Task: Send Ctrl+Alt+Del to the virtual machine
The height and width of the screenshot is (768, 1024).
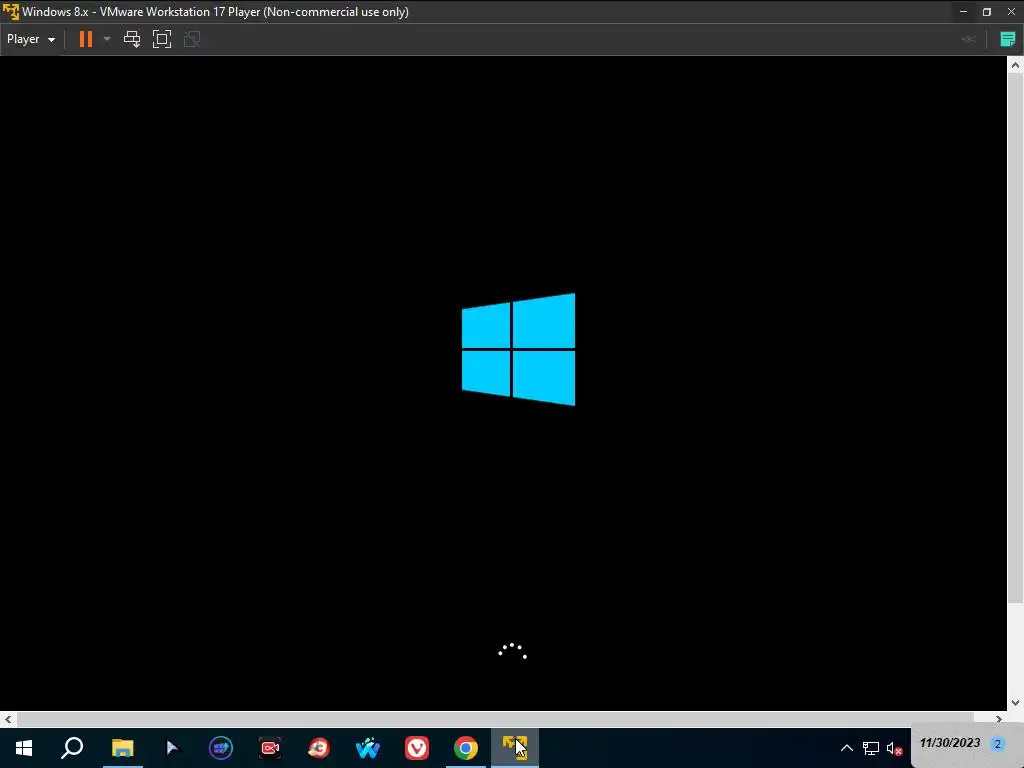Action: [x=132, y=39]
